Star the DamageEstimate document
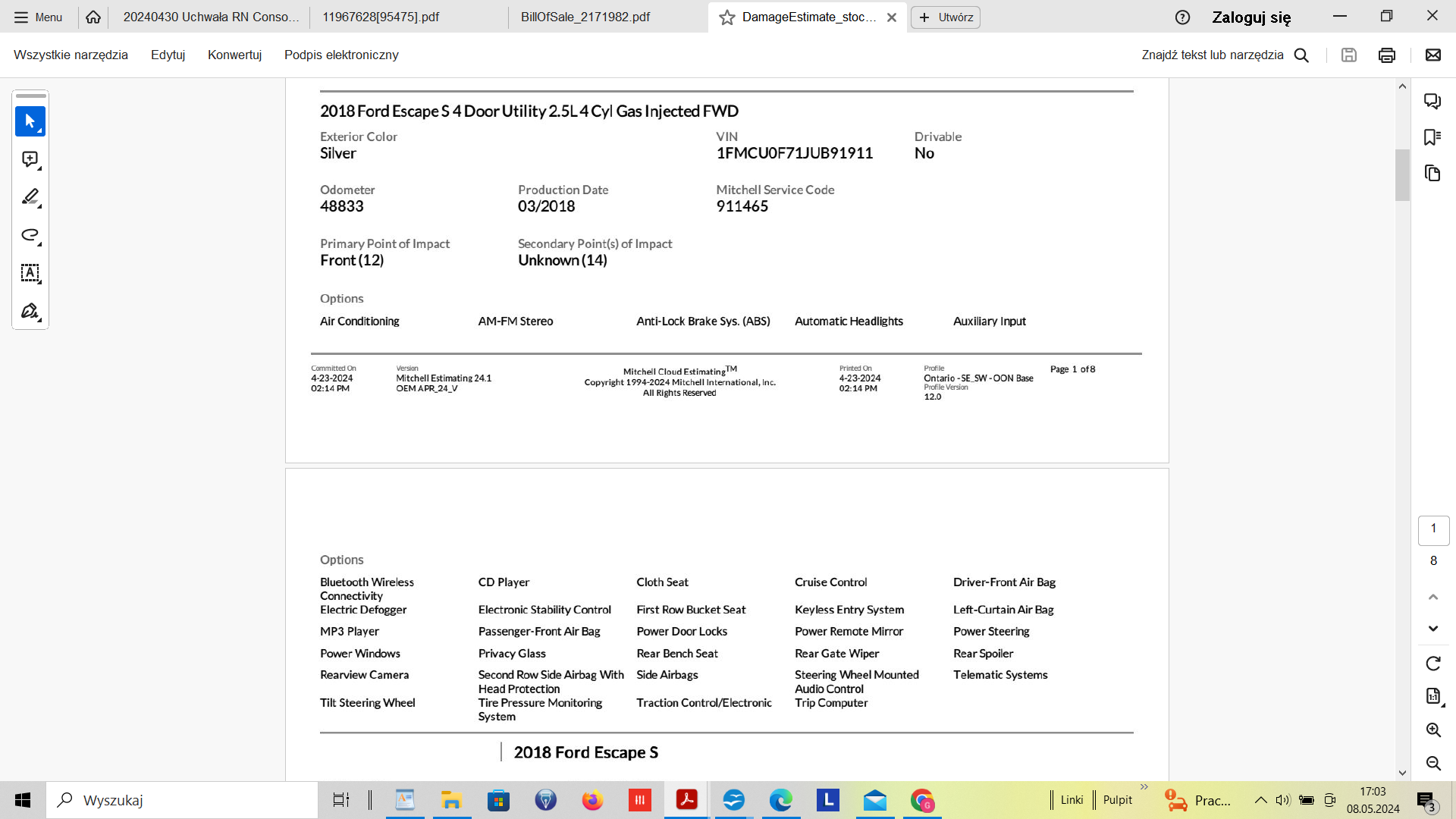The height and width of the screenshot is (819, 1456). [727, 17]
